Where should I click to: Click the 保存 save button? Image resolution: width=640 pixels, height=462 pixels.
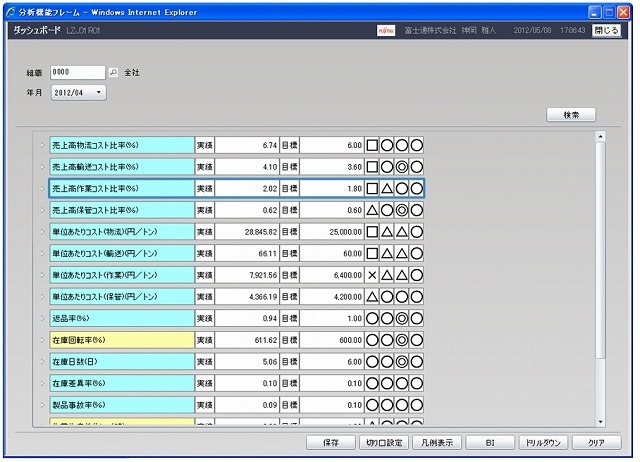[x=331, y=442]
